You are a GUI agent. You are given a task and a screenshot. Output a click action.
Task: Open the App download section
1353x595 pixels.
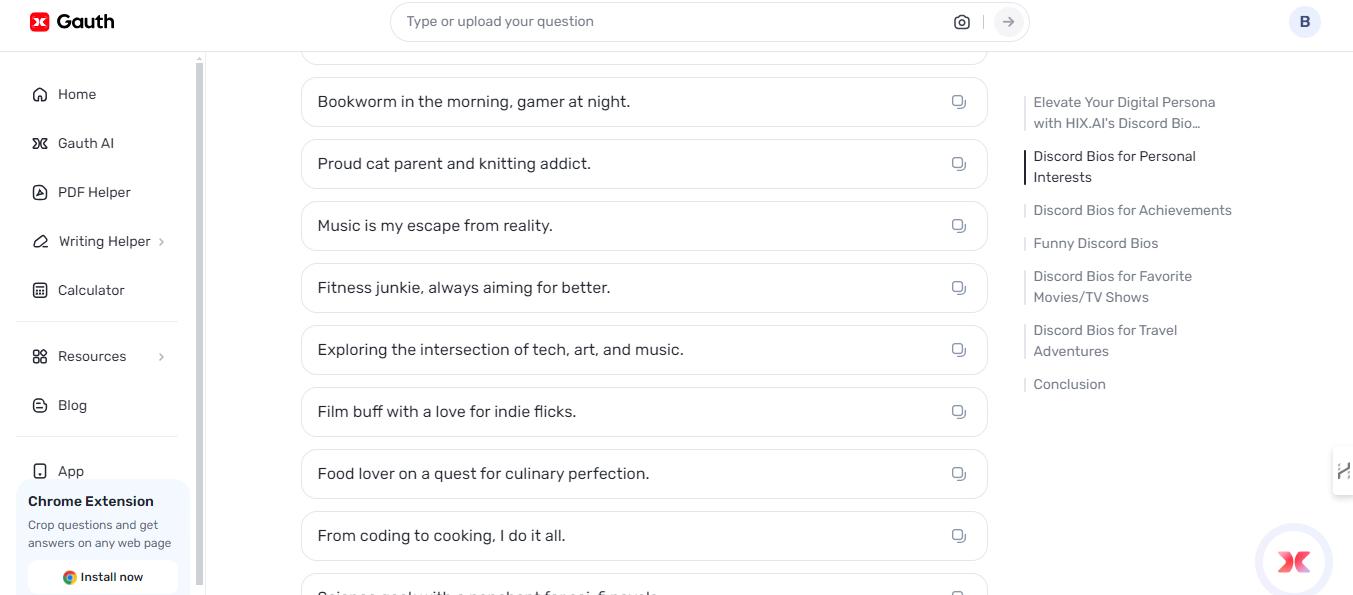pos(70,471)
